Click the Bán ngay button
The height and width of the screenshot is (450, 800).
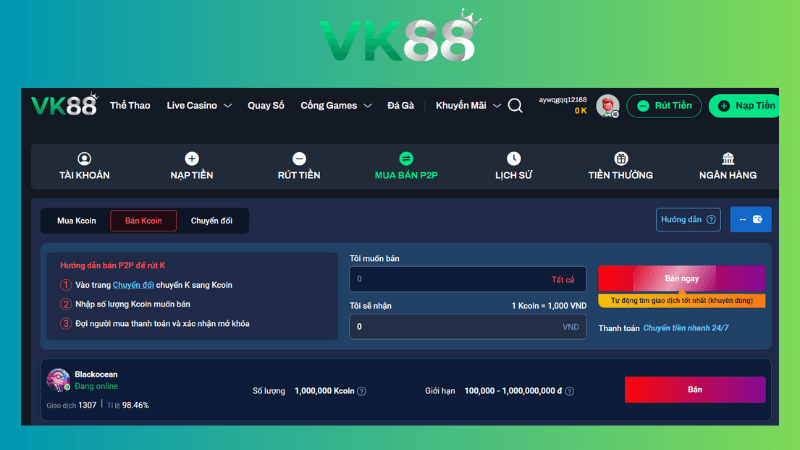[681, 278]
